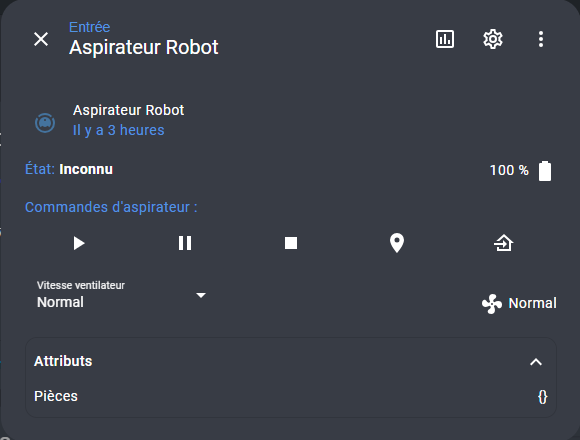The image size is (580, 440).
Task: Start the vacuum with play button
Action: tap(79, 243)
